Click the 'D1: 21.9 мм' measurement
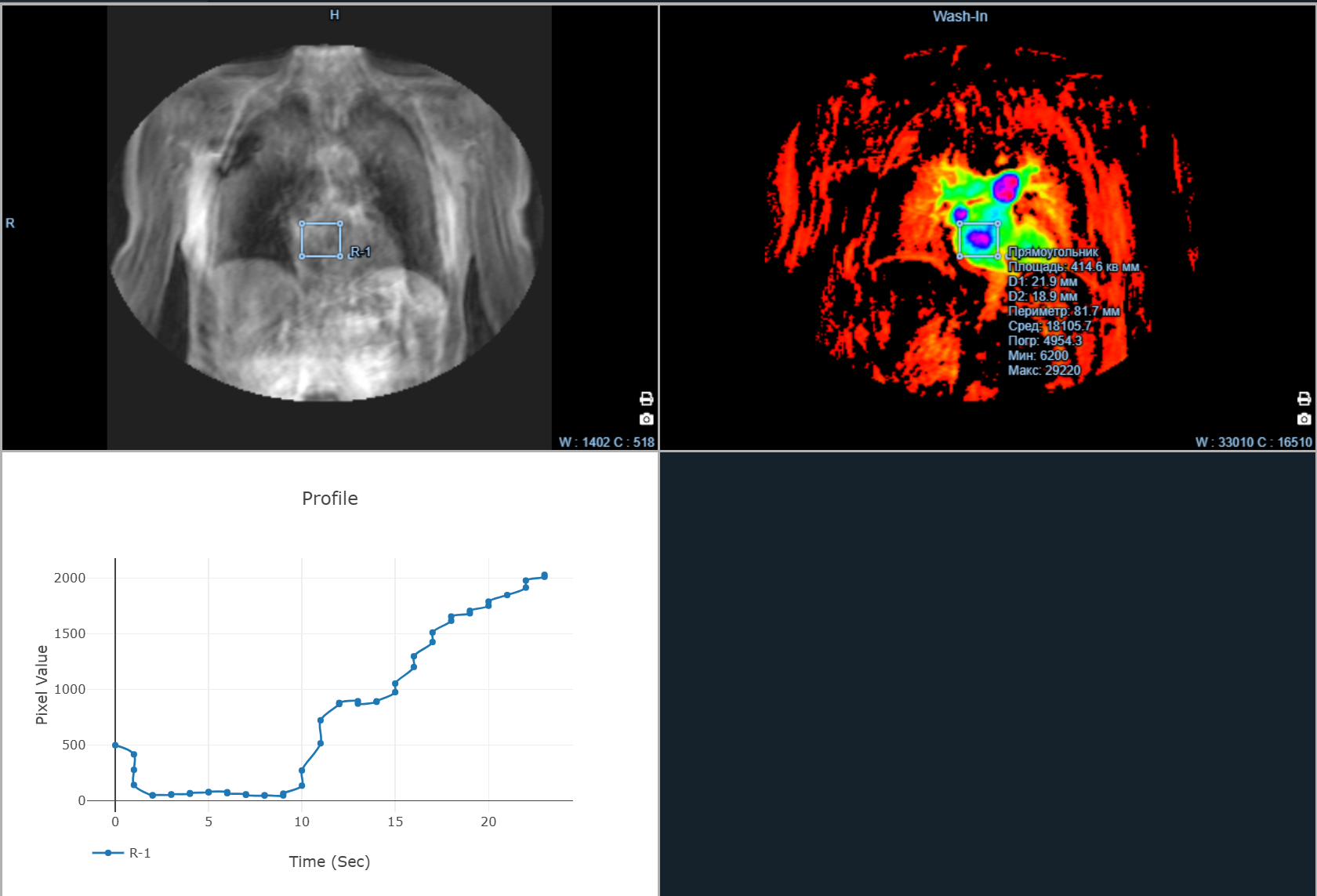Viewport: 1317px width, 896px height. pos(1043,281)
